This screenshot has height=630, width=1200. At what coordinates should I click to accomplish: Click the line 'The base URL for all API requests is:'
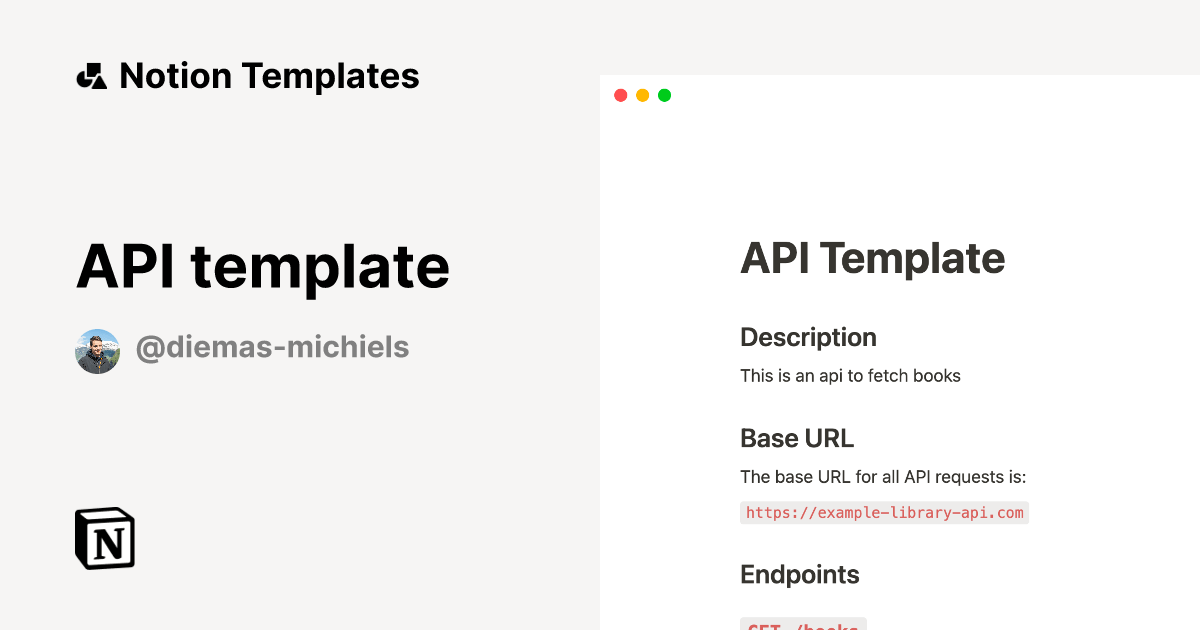[x=883, y=477]
